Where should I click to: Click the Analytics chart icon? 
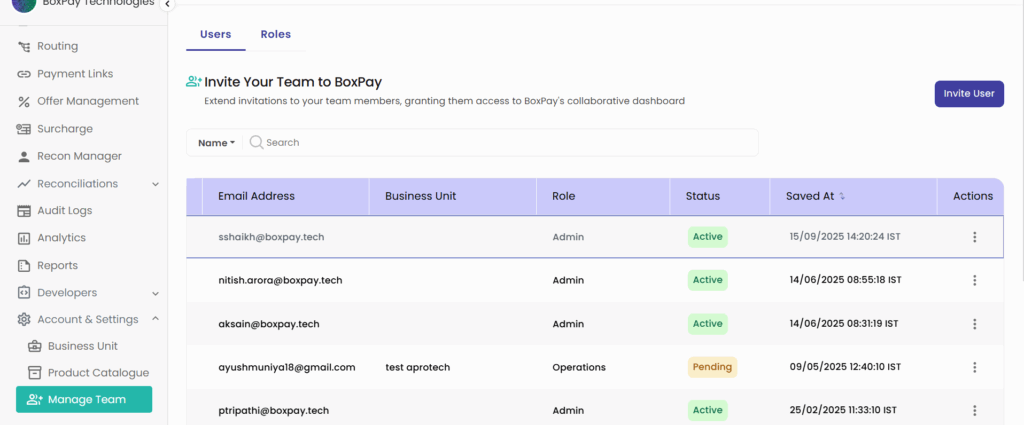click(x=24, y=238)
